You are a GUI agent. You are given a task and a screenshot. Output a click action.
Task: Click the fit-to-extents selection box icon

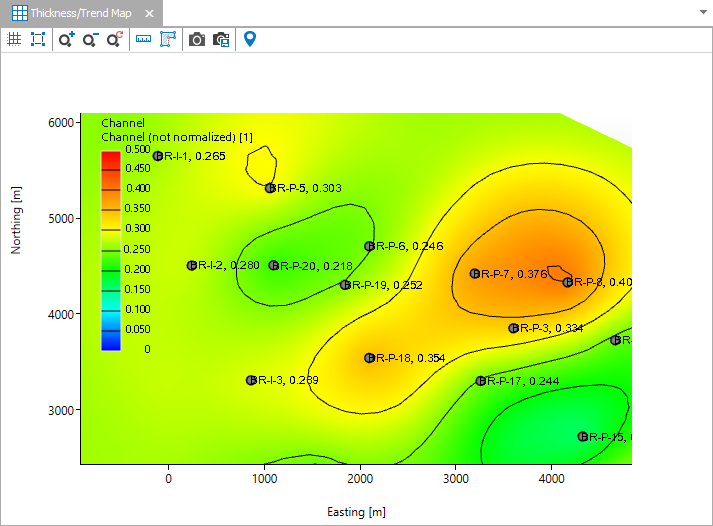(x=38, y=39)
